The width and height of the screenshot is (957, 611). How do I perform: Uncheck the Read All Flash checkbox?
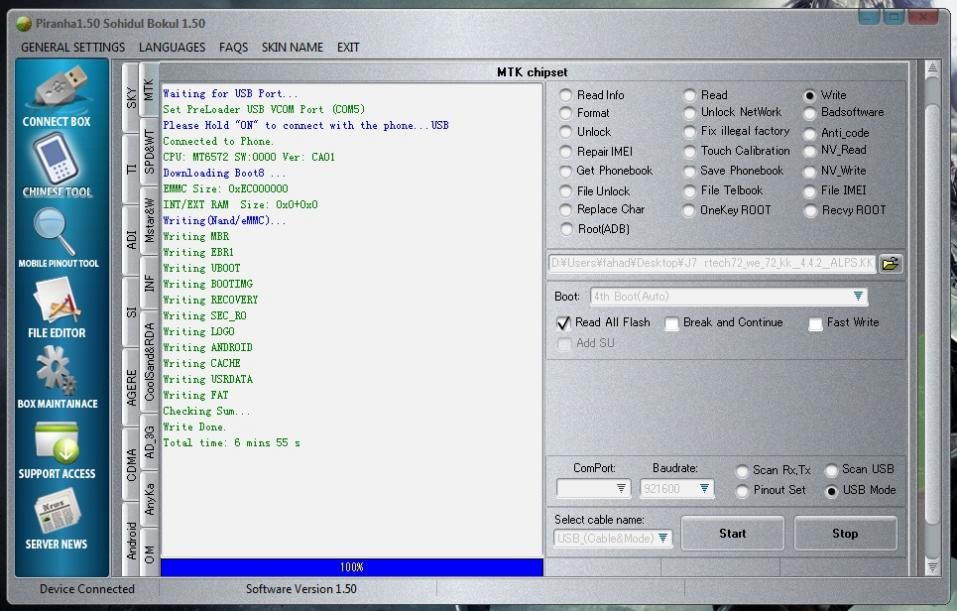pyautogui.click(x=565, y=323)
